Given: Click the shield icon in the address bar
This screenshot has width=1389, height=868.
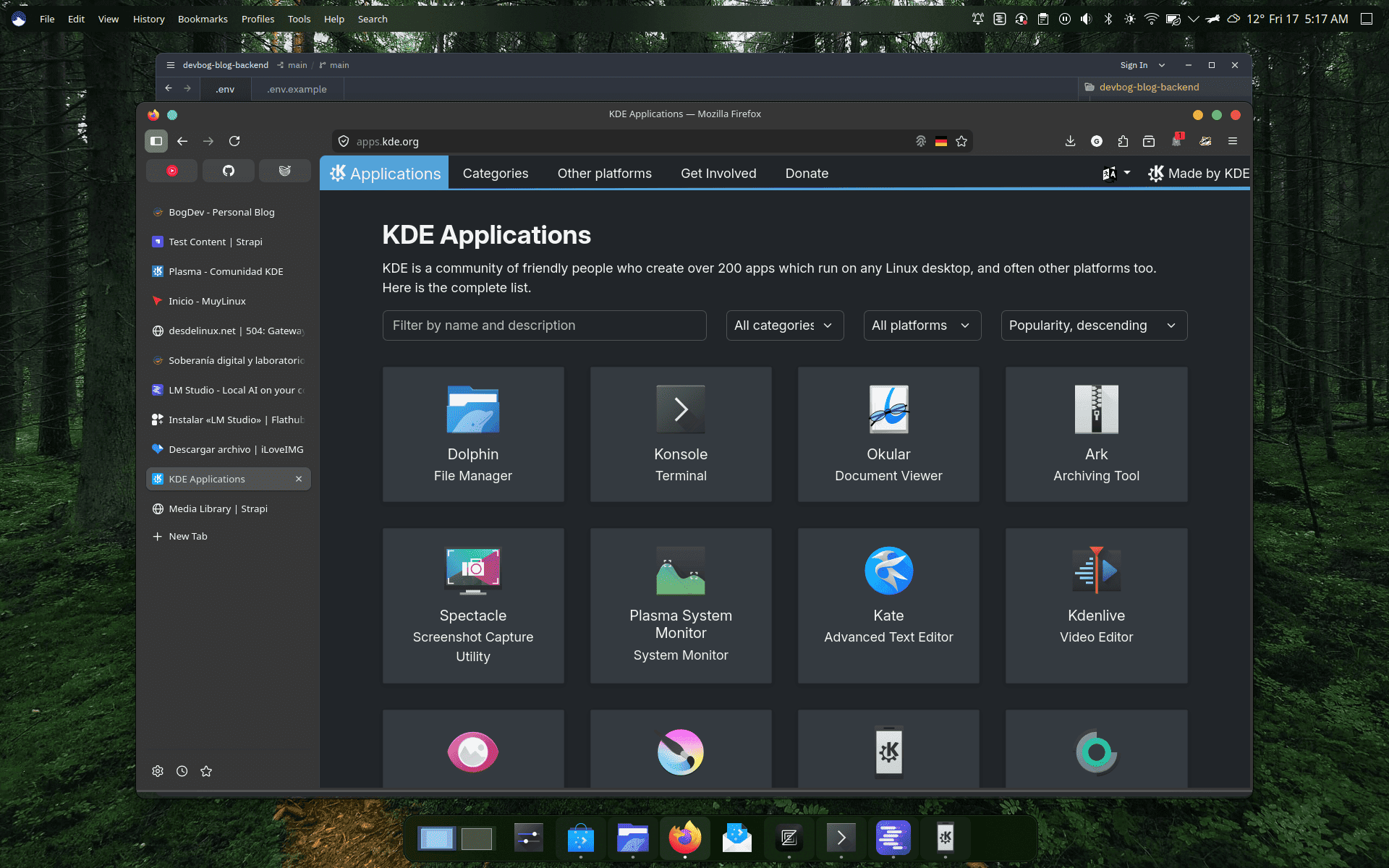Looking at the screenshot, I should tap(344, 141).
